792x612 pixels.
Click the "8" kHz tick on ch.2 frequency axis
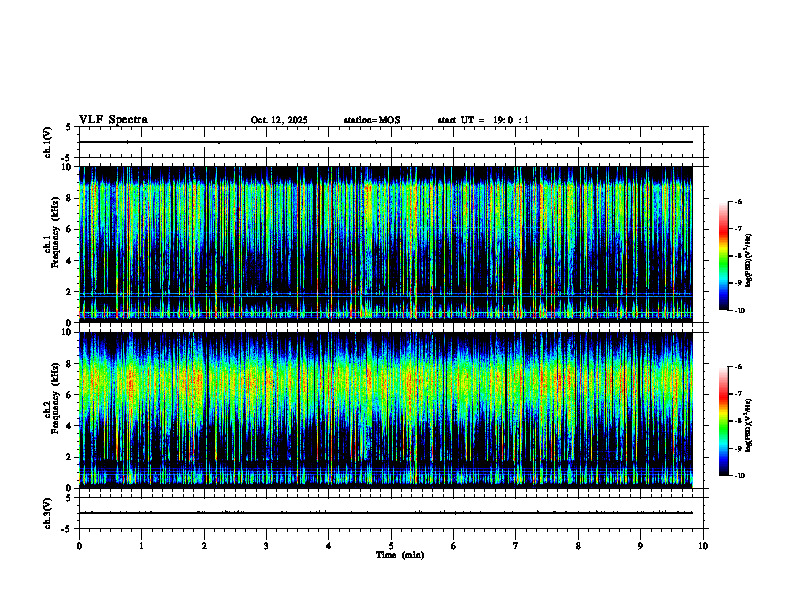pyautogui.click(x=70, y=364)
